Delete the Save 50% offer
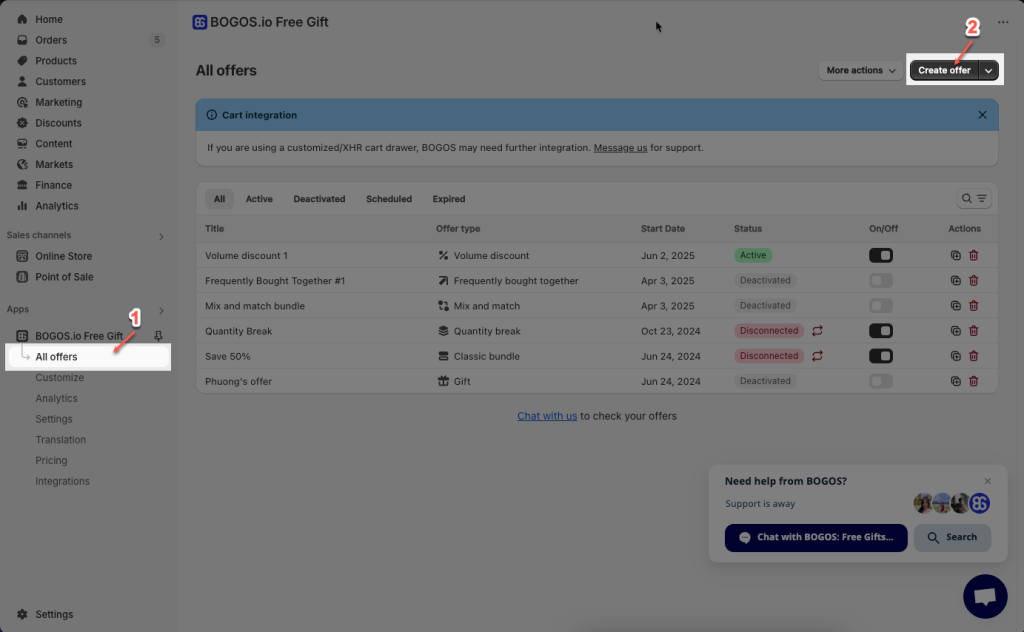This screenshot has width=1024, height=632. (x=974, y=356)
